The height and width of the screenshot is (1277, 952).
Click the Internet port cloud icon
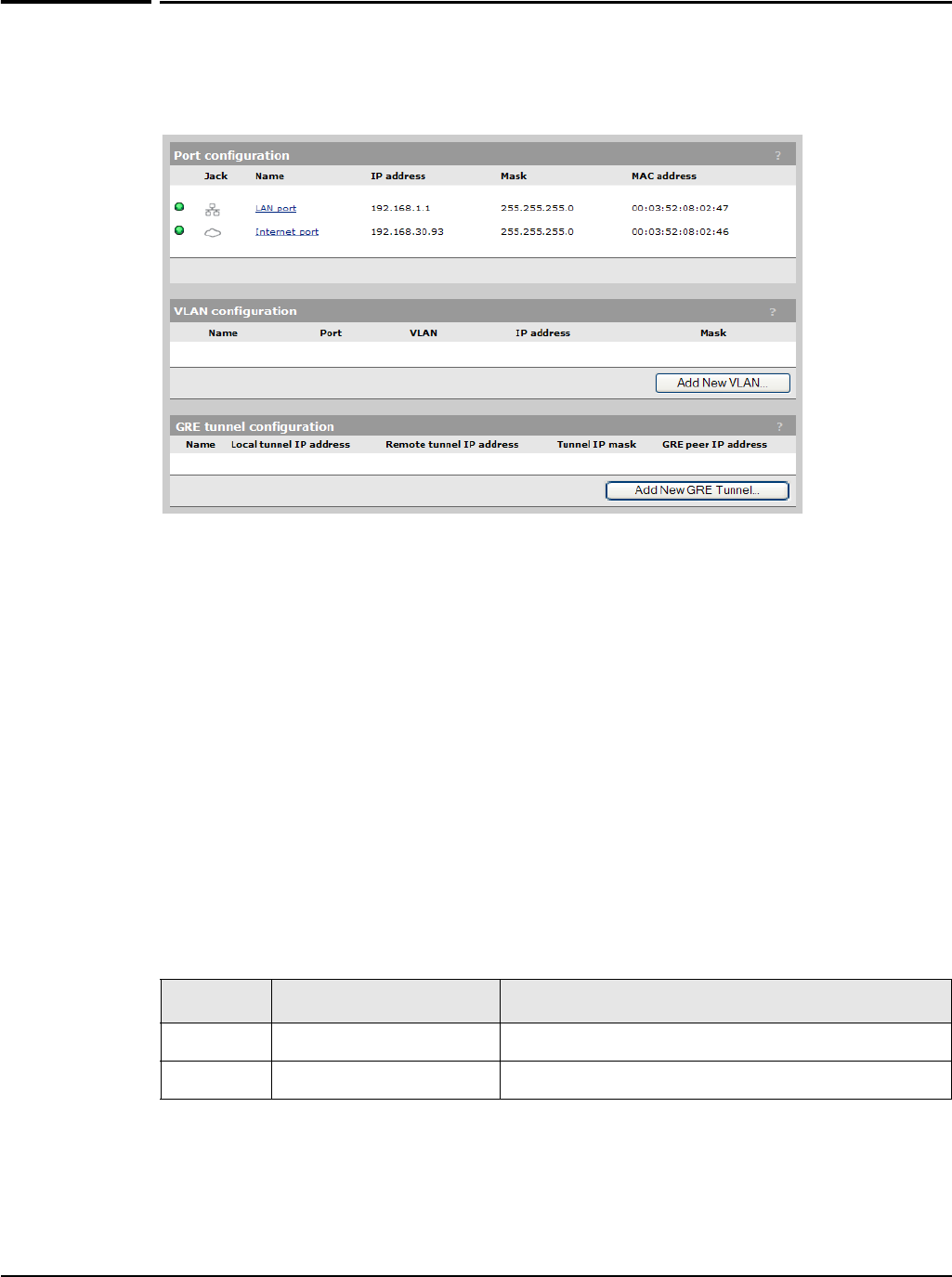tap(213, 232)
